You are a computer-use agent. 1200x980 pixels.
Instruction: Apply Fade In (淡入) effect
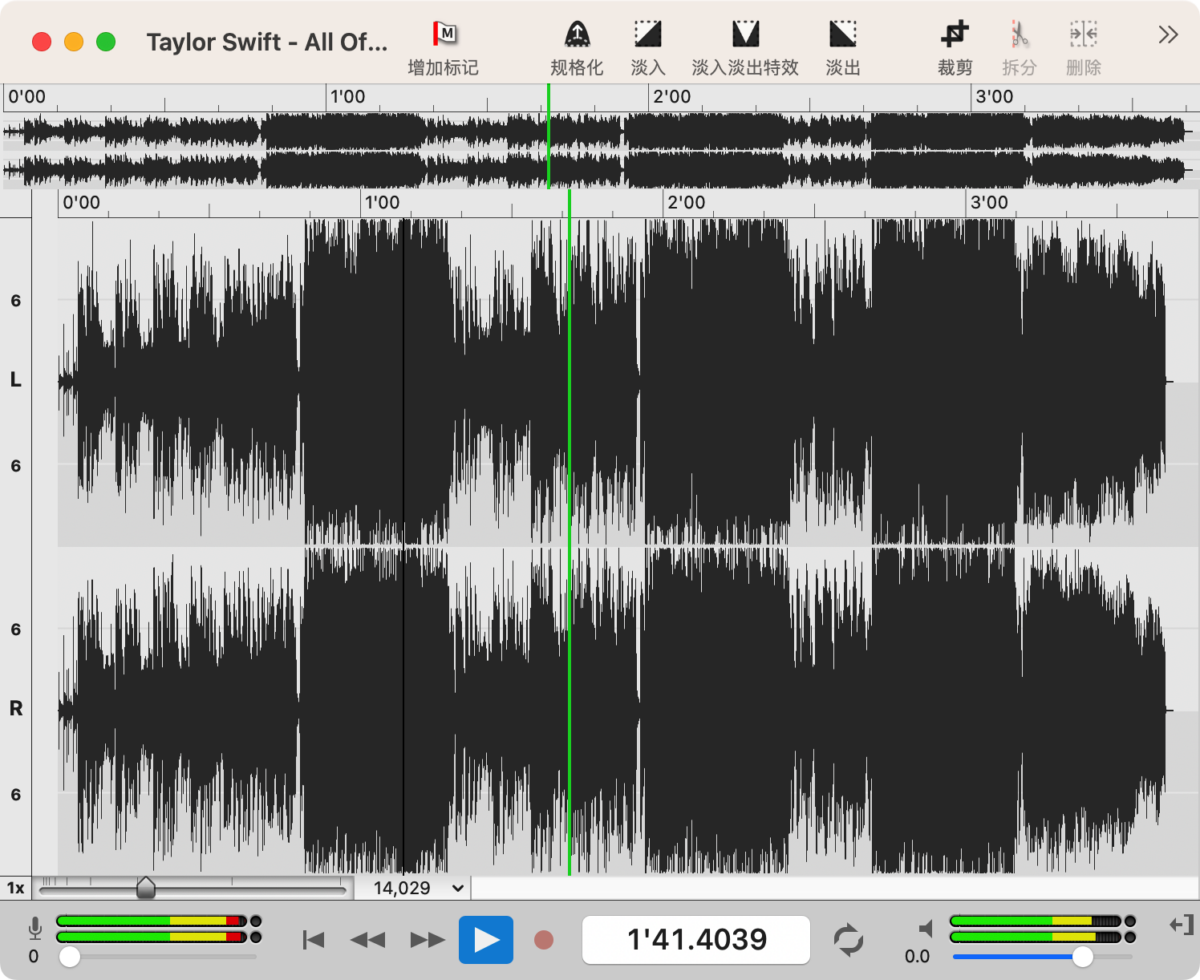648,34
